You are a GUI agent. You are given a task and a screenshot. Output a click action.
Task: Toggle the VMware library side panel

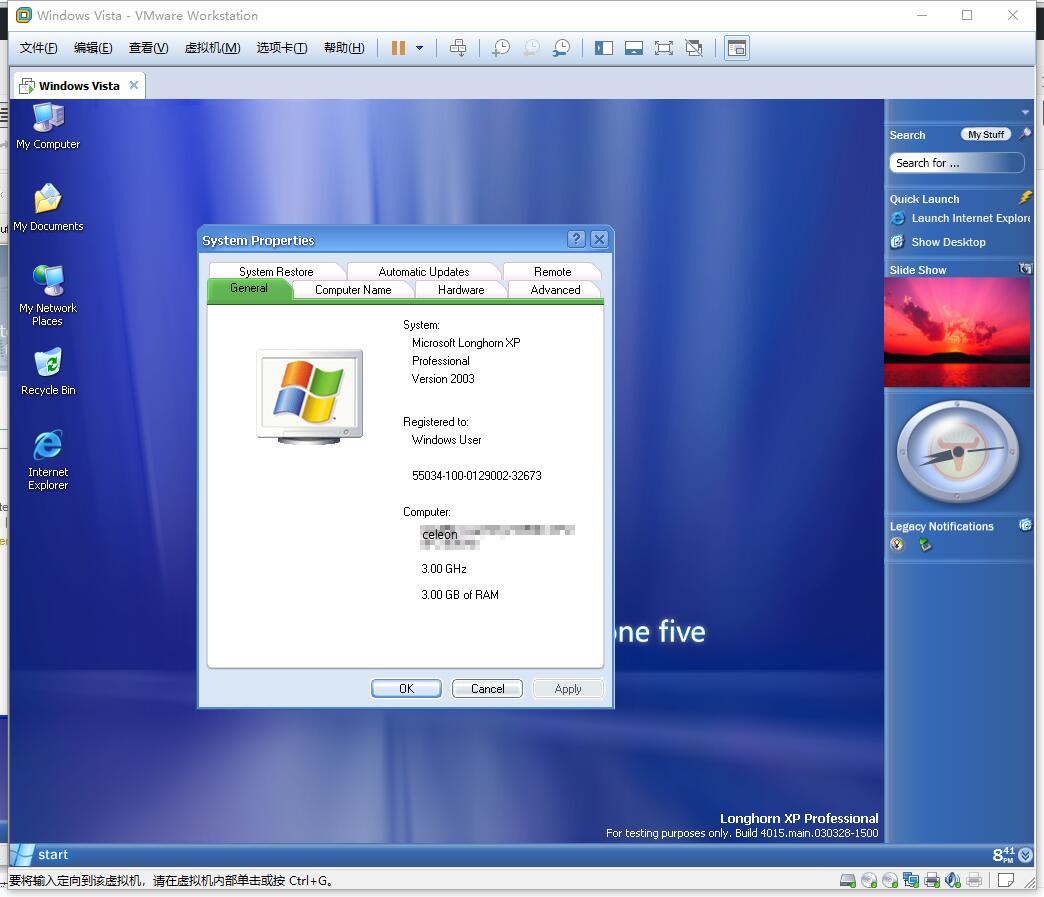(x=604, y=48)
